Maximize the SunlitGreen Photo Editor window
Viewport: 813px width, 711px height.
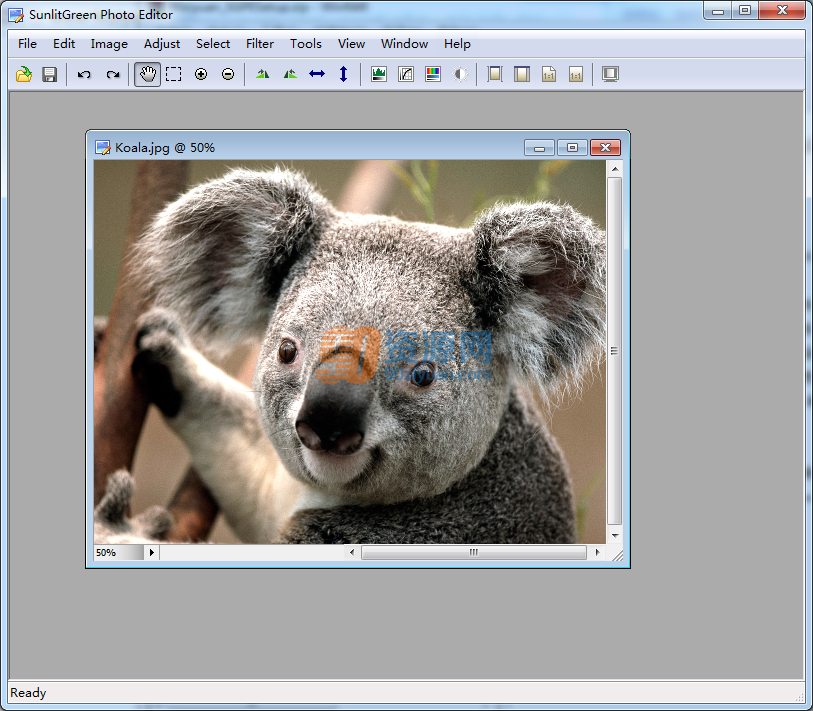[x=745, y=11]
